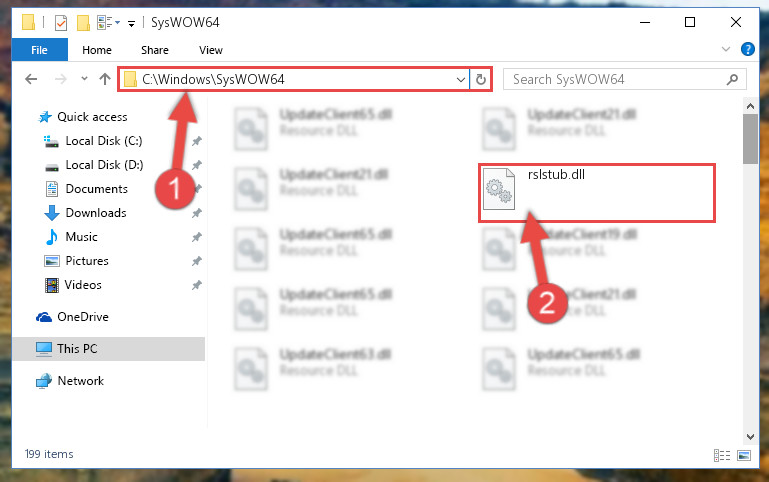The height and width of the screenshot is (482, 769).
Task: Open the recent locations dropdown arrow
Action: coord(84,78)
